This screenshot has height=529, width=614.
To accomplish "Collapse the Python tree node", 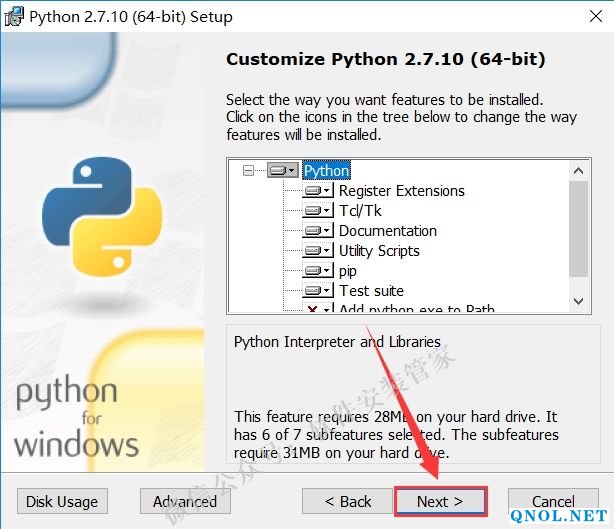I will 249,171.
